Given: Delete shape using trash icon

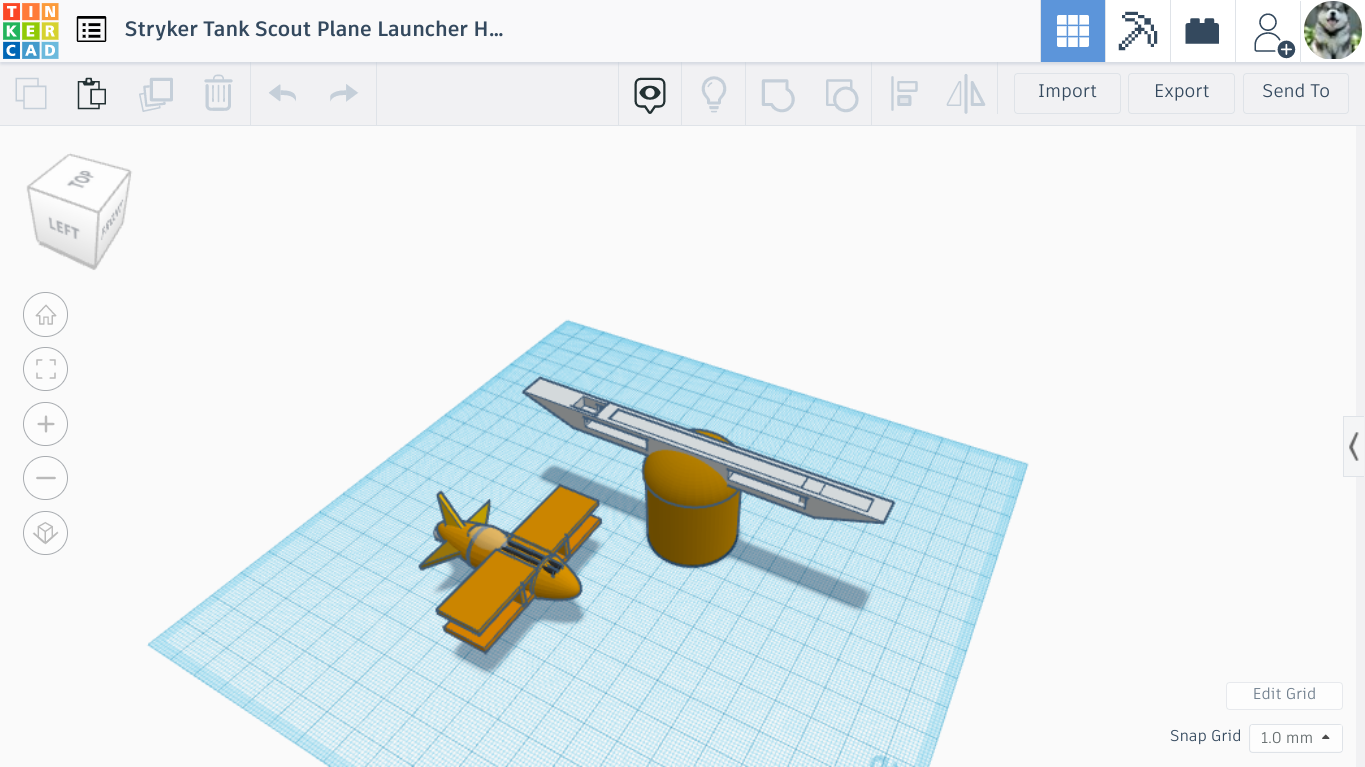Looking at the screenshot, I should point(218,93).
